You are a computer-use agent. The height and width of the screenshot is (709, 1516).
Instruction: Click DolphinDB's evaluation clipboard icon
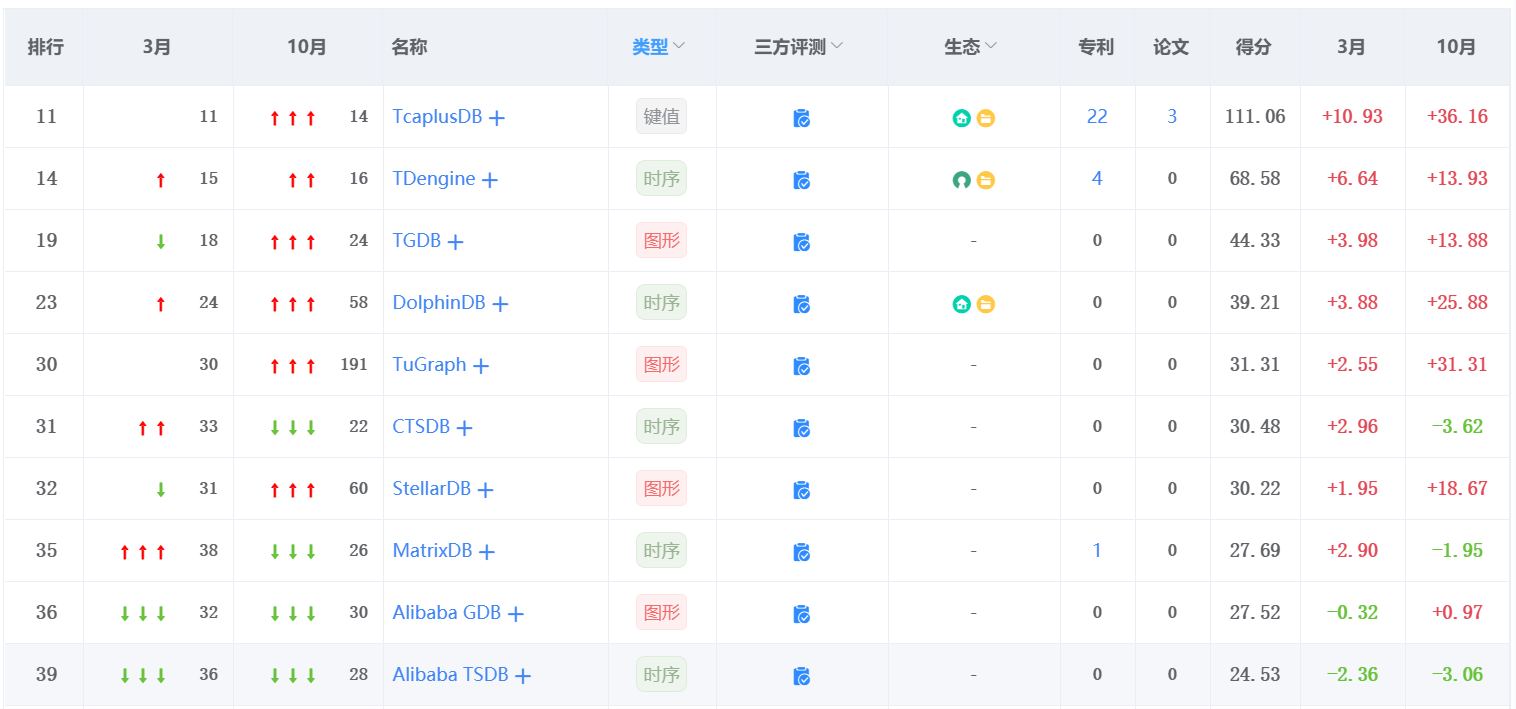coord(803,302)
